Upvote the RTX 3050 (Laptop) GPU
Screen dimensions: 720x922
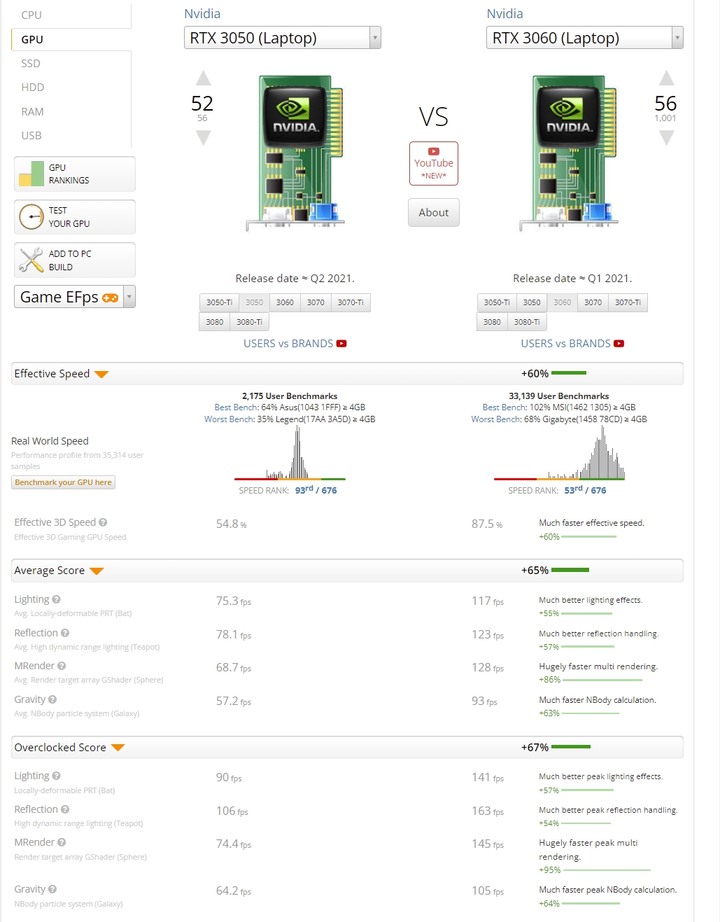coord(203,78)
